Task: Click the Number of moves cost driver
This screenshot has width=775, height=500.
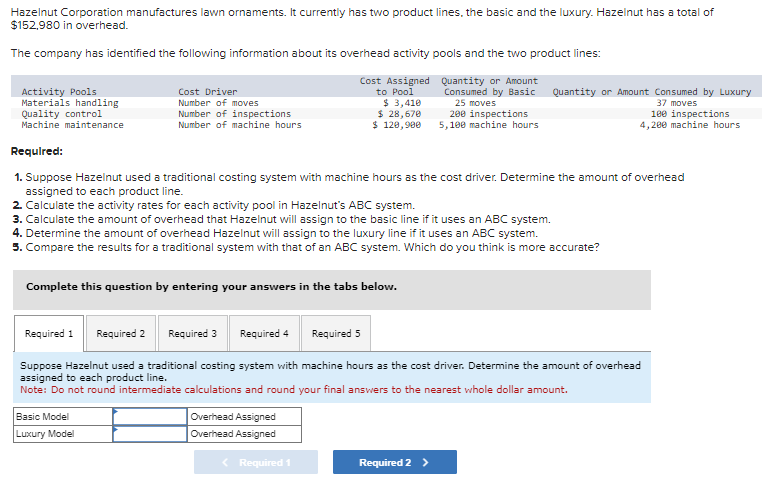Action: 218,103
